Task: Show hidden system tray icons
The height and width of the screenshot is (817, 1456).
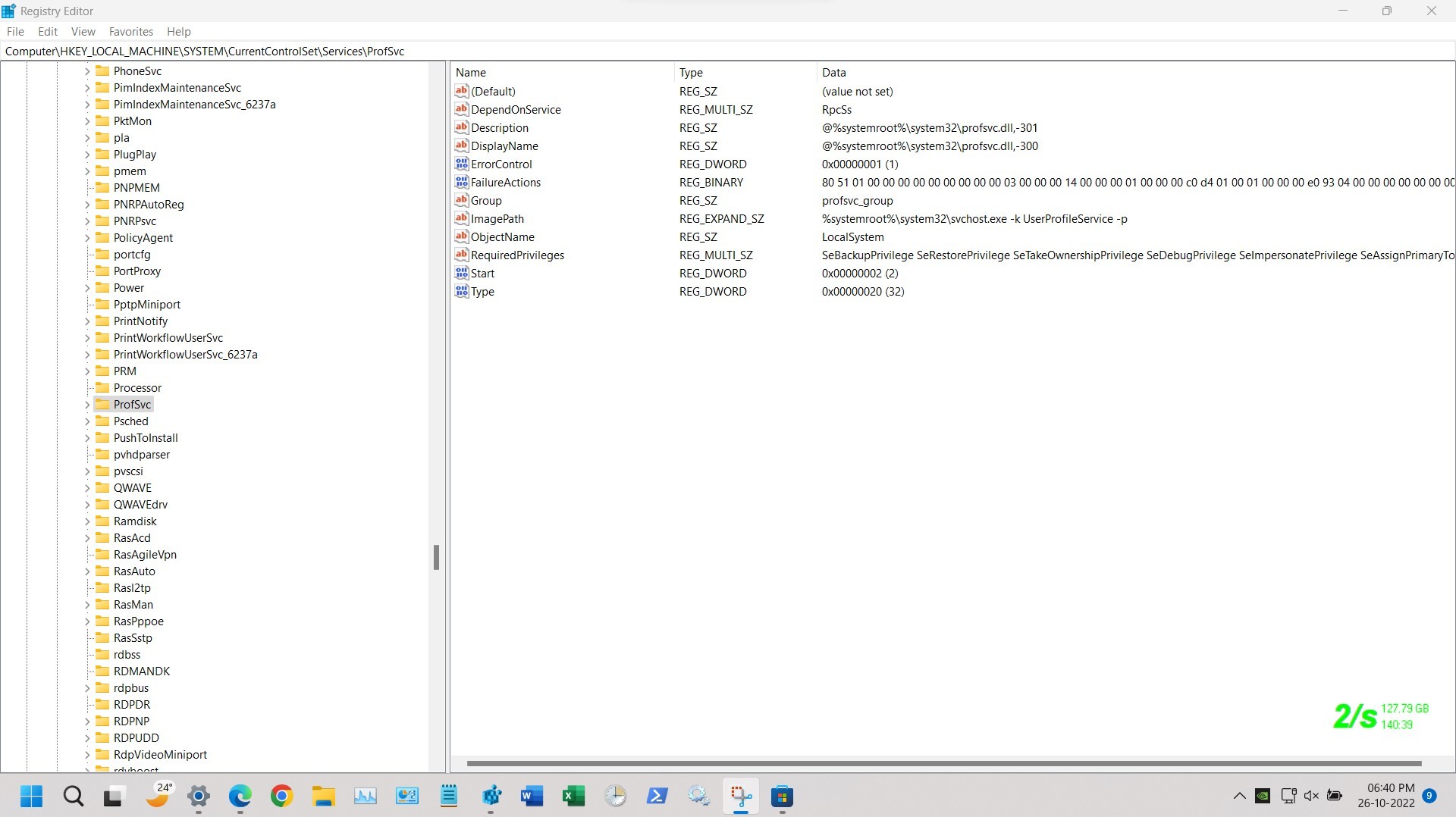Action: pyautogui.click(x=1239, y=796)
